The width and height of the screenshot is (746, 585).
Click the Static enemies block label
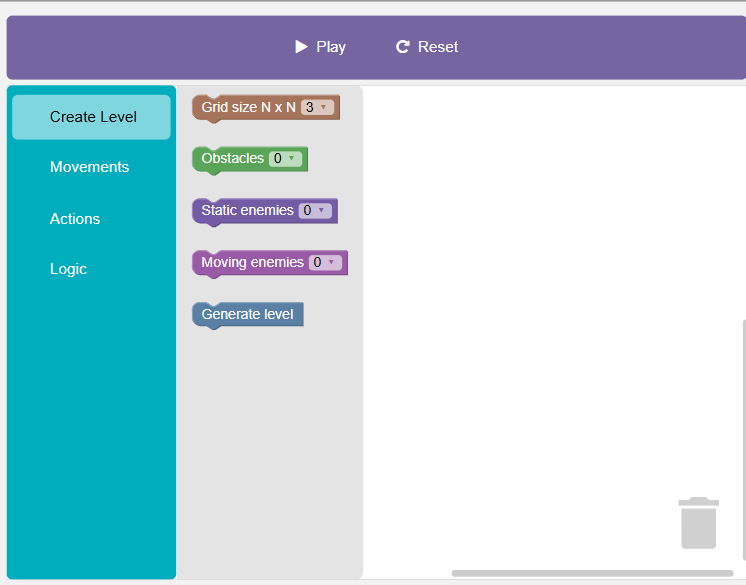point(247,210)
